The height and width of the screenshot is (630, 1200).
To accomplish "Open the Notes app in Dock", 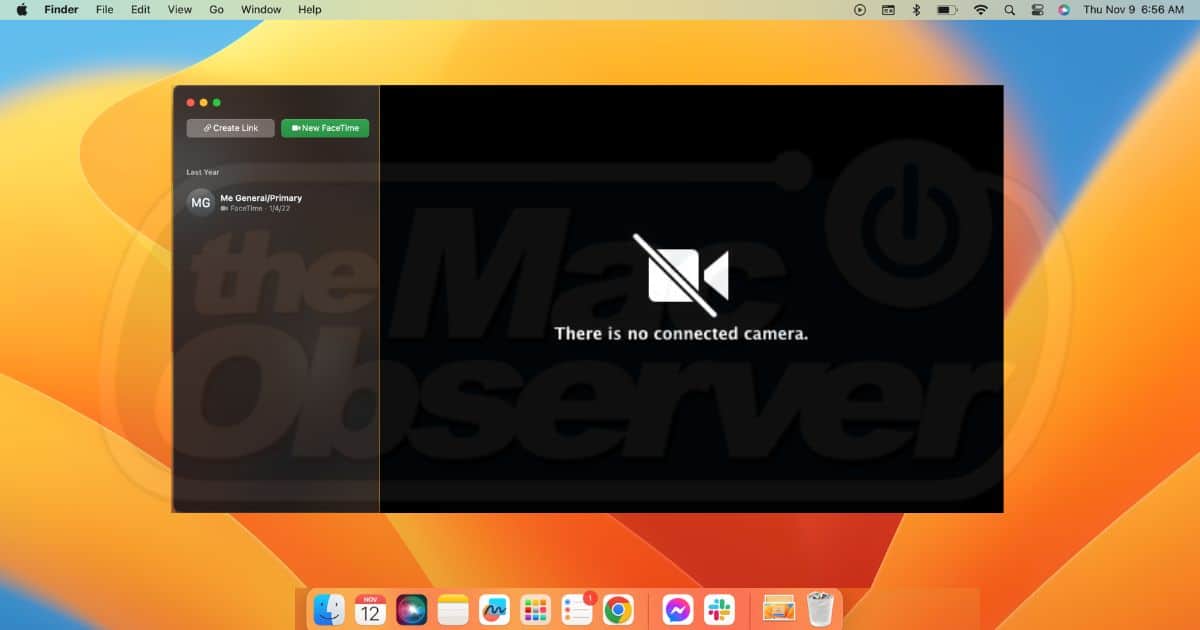I will point(453,609).
